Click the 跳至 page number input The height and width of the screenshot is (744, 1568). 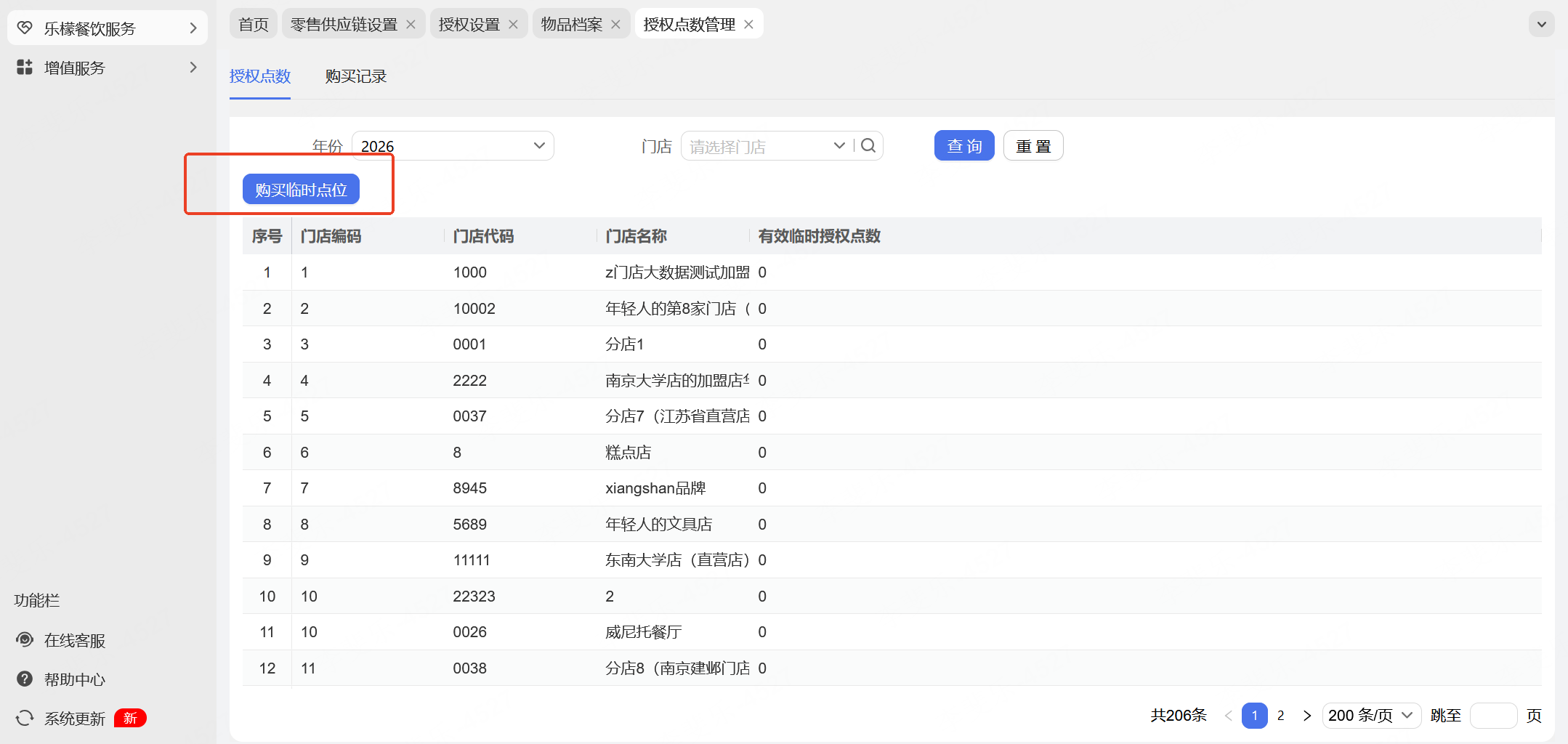[x=1493, y=716]
